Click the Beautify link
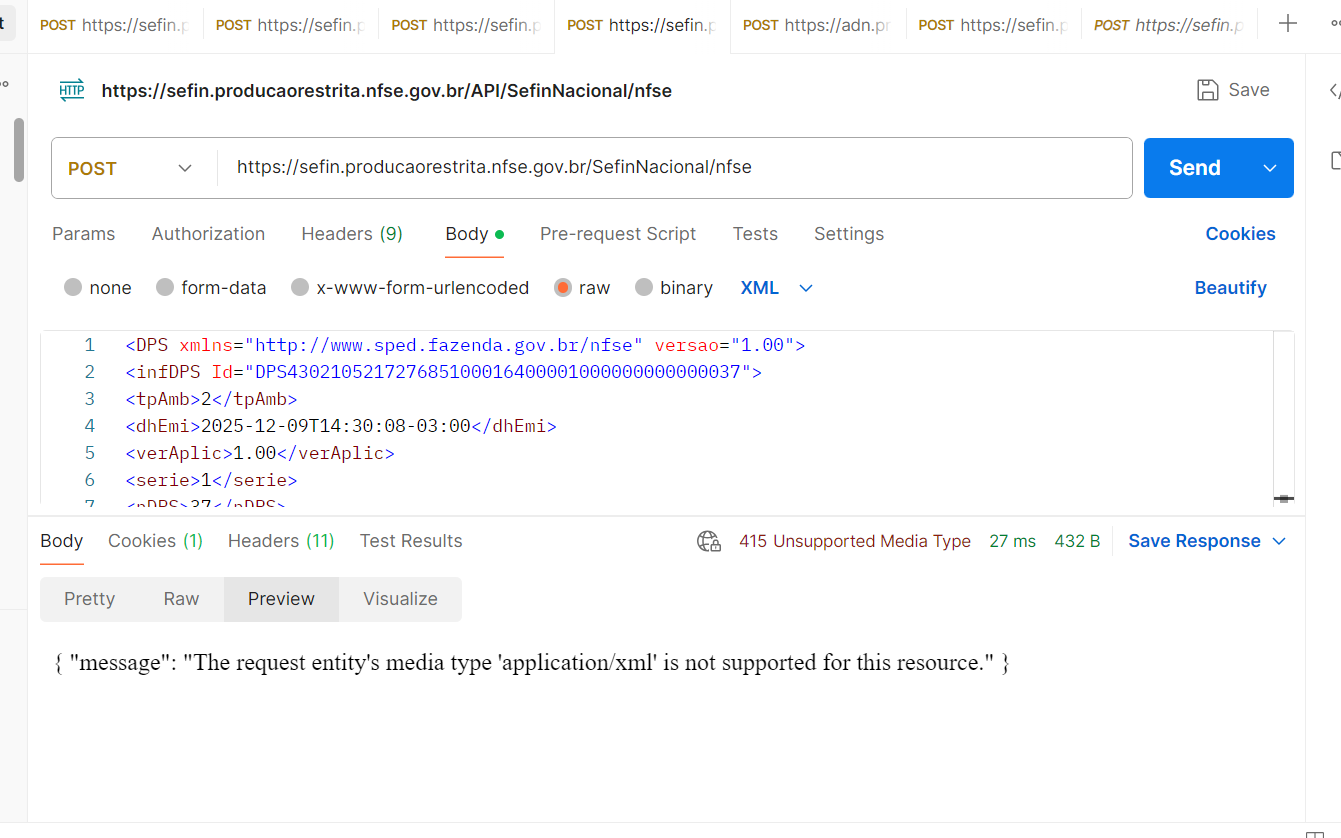Image resolution: width=1341 pixels, height=838 pixels. tap(1230, 288)
